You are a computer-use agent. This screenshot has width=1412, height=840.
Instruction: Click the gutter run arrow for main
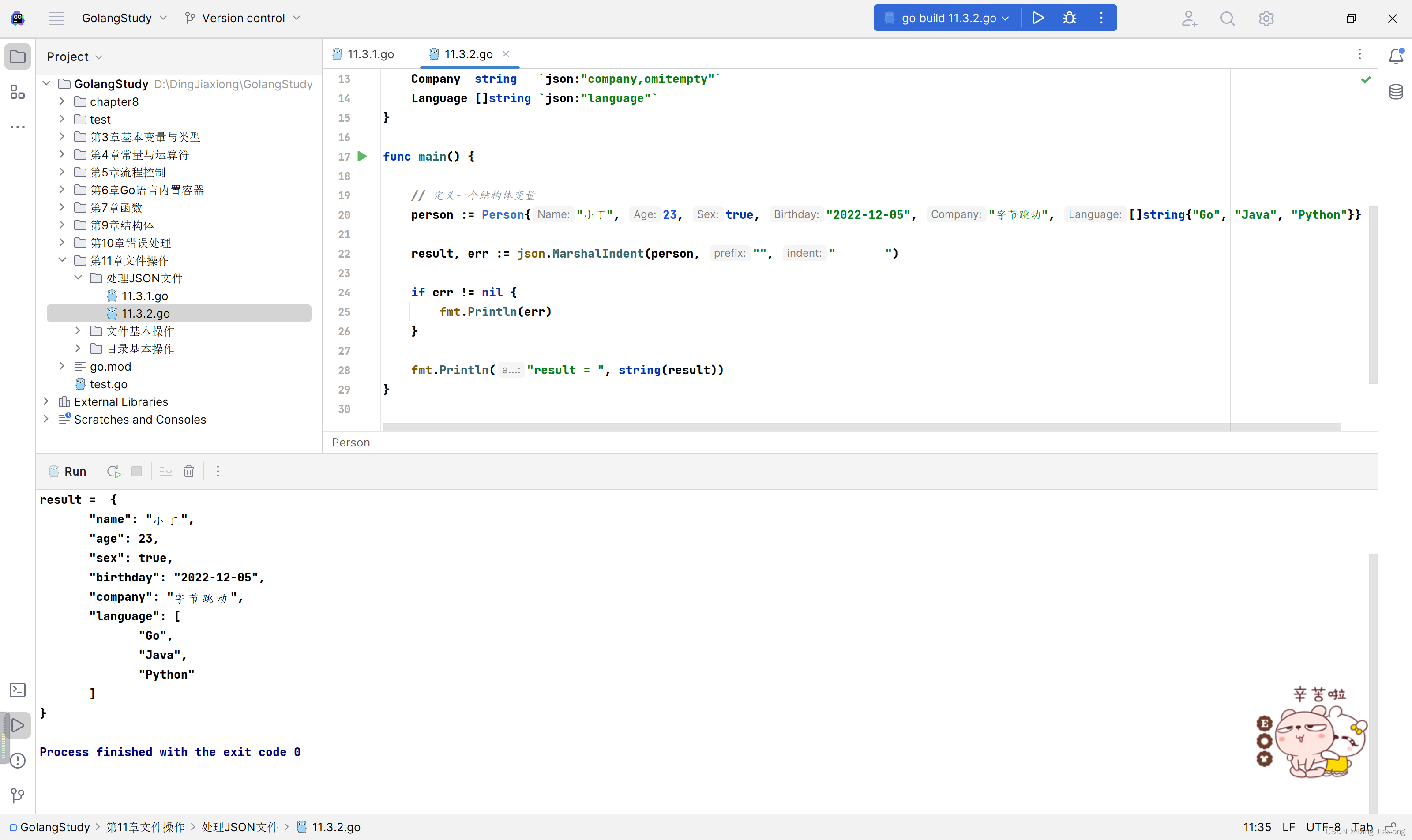[x=362, y=156]
